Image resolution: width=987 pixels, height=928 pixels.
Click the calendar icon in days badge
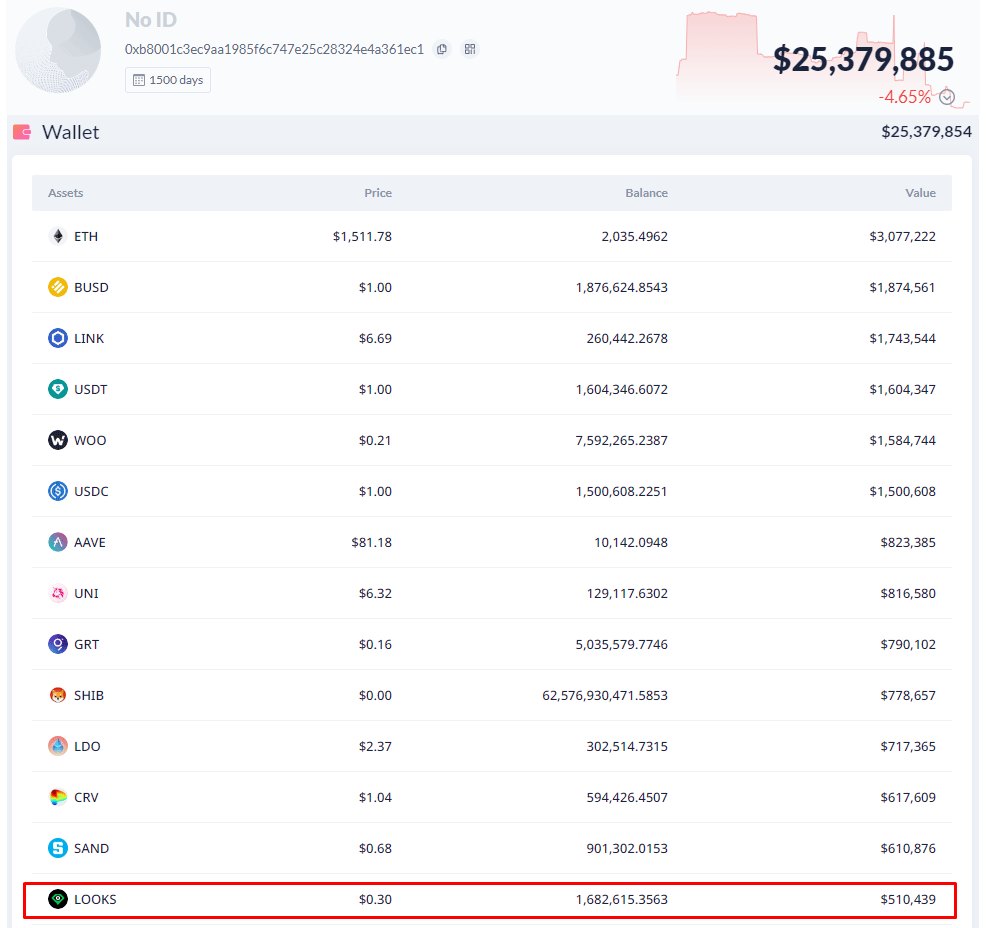click(x=139, y=80)
